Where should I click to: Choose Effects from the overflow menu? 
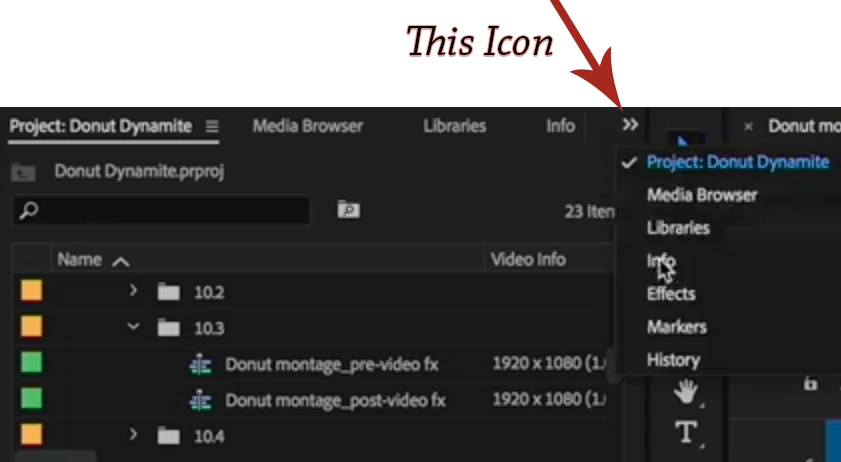(x=671, y=294)
